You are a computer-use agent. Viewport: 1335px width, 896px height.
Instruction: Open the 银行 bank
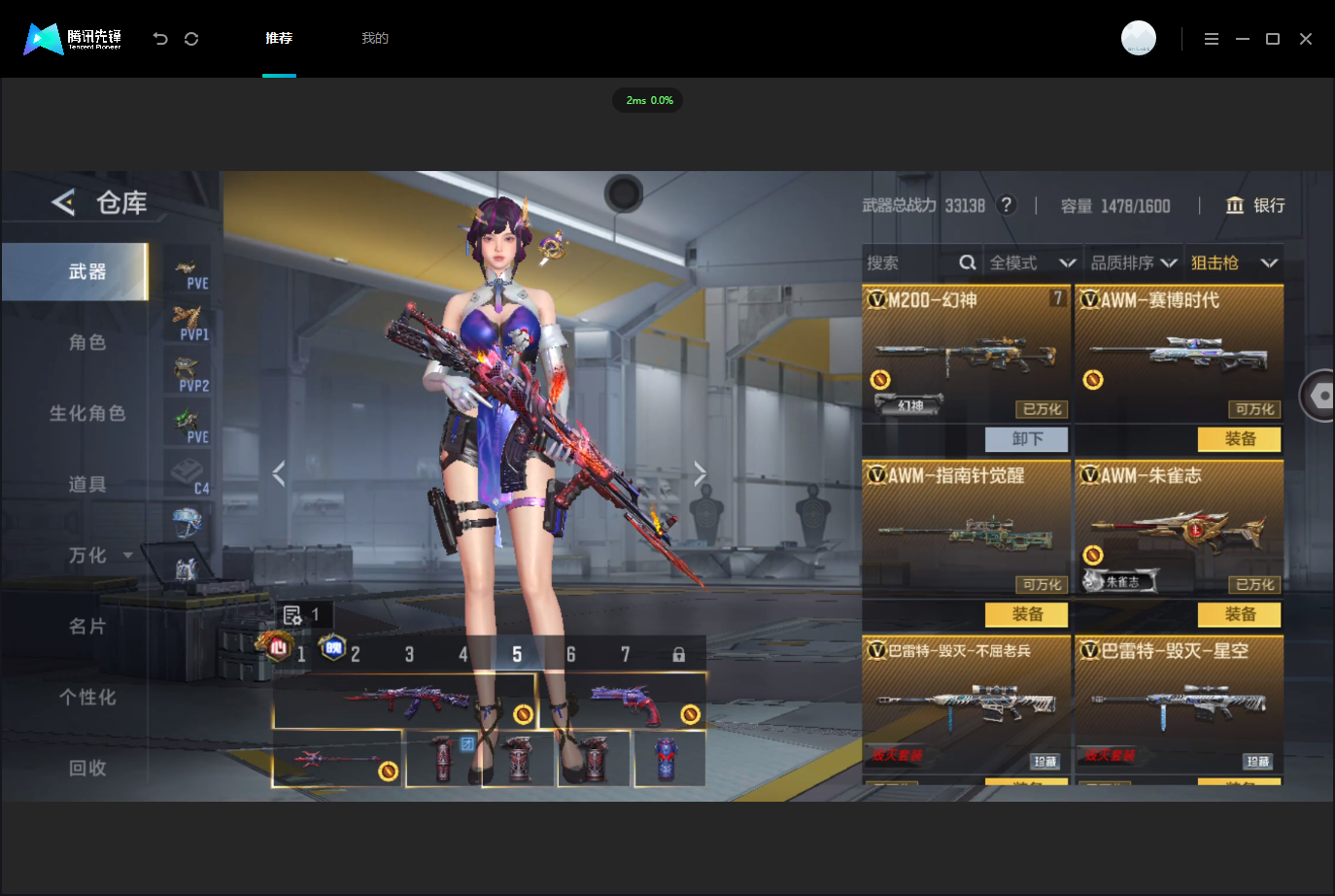pyautogui.click(x=1255, y=205)
